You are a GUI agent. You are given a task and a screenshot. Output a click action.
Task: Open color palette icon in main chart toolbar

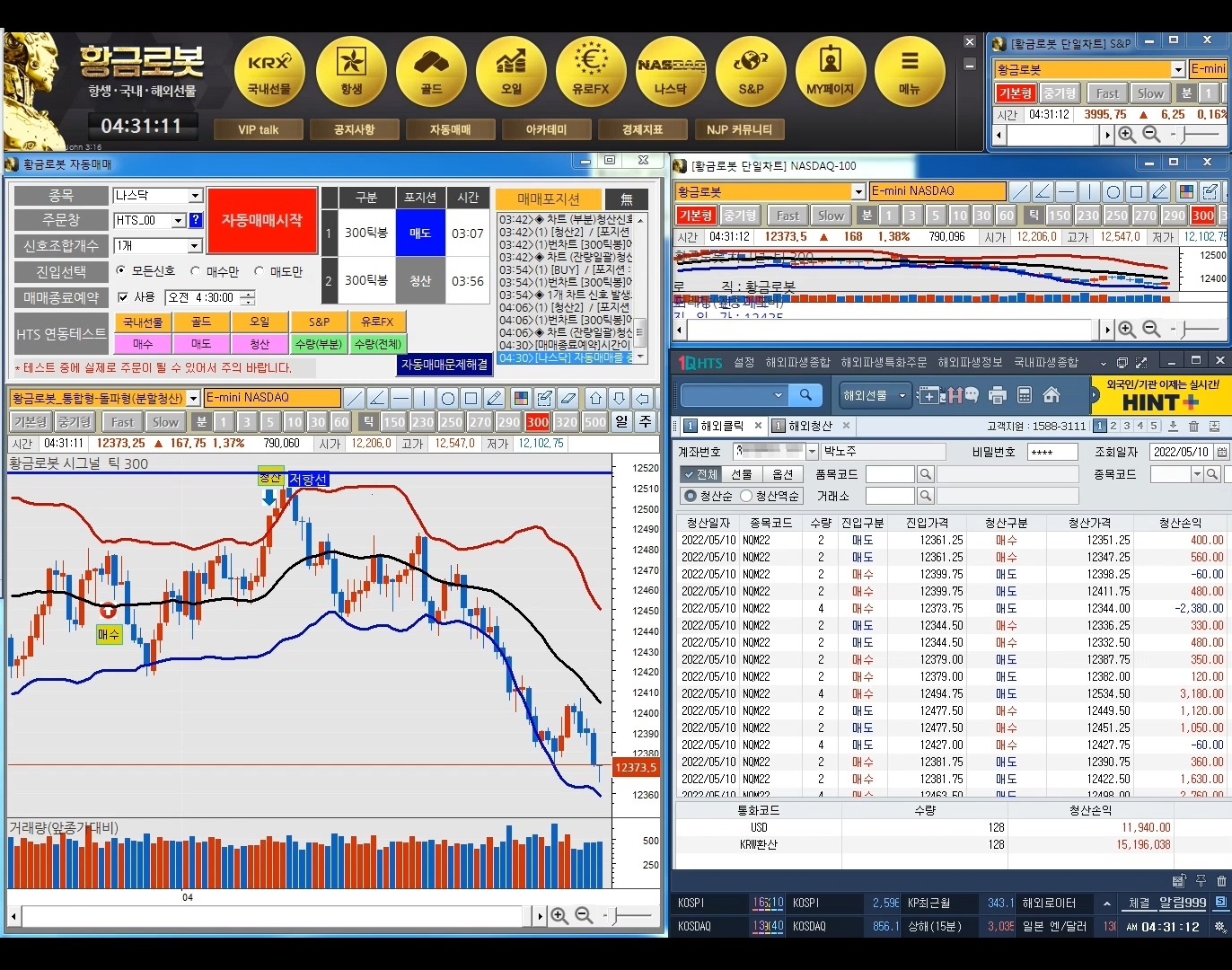click(521, 398)
